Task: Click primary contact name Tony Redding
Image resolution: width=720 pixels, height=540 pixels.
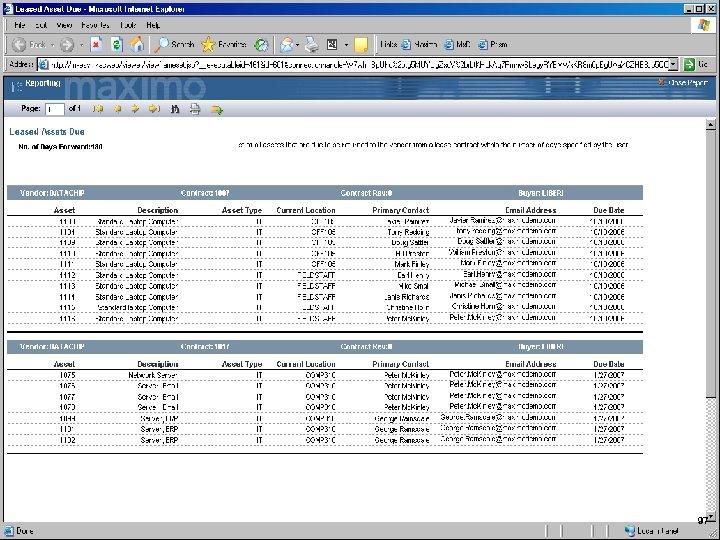Action: (x=408, y=232)
